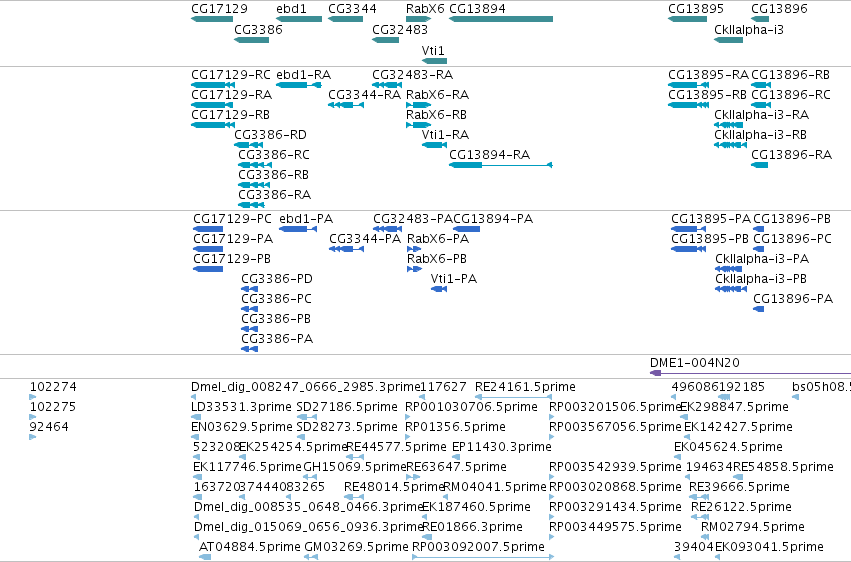Image resolution: width=851 pixels, height=562 pixels.
Task: Click EST EN03629.5prime
Action: coord(196,437)
